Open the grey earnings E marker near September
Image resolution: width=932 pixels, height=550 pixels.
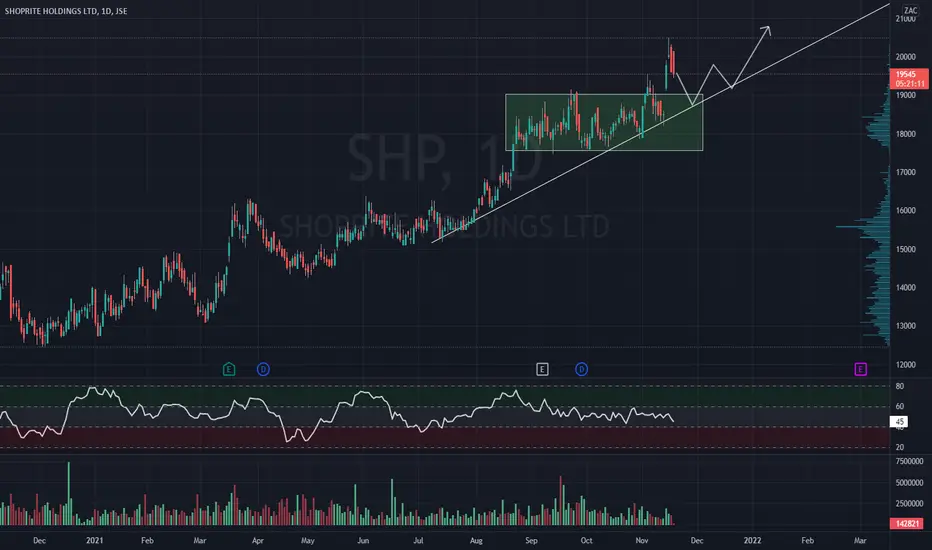pos(542,369)
